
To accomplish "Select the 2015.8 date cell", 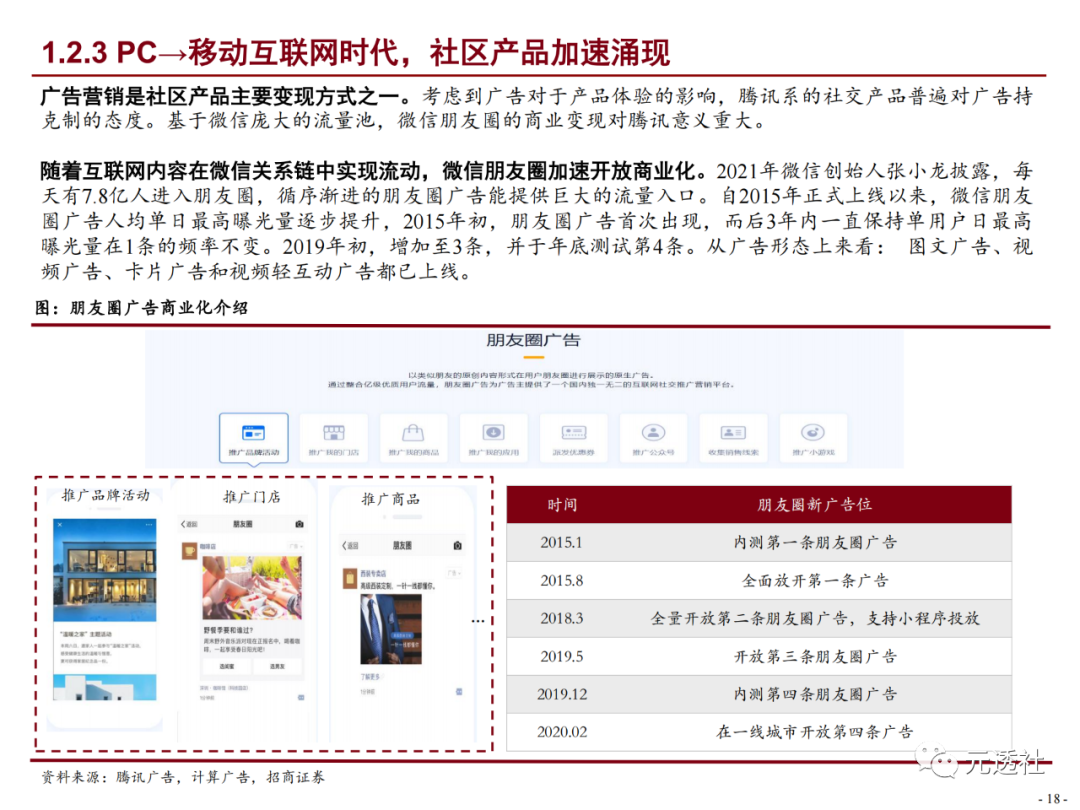I will [x=561, y=581].
